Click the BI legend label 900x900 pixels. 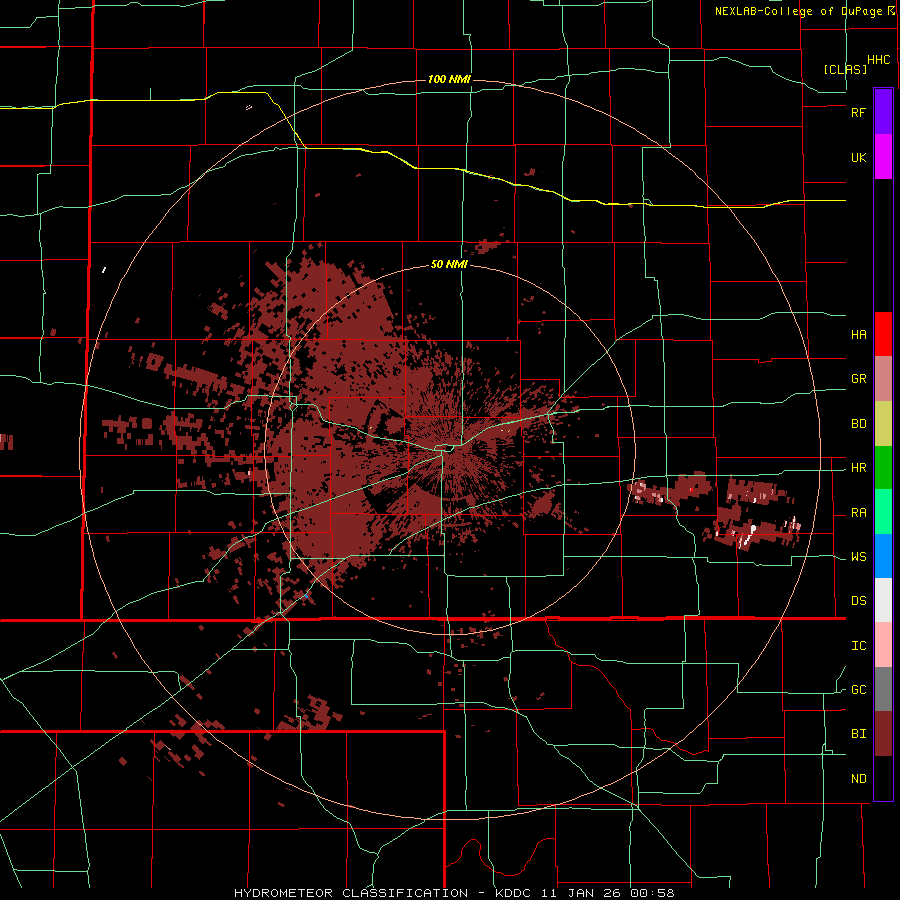tap(858, 734)
